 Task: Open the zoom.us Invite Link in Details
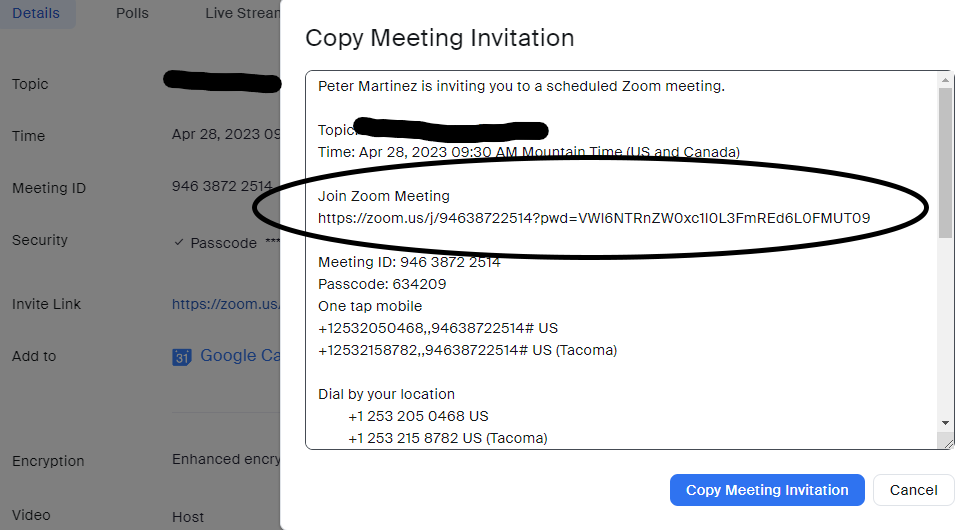point(225,304)
